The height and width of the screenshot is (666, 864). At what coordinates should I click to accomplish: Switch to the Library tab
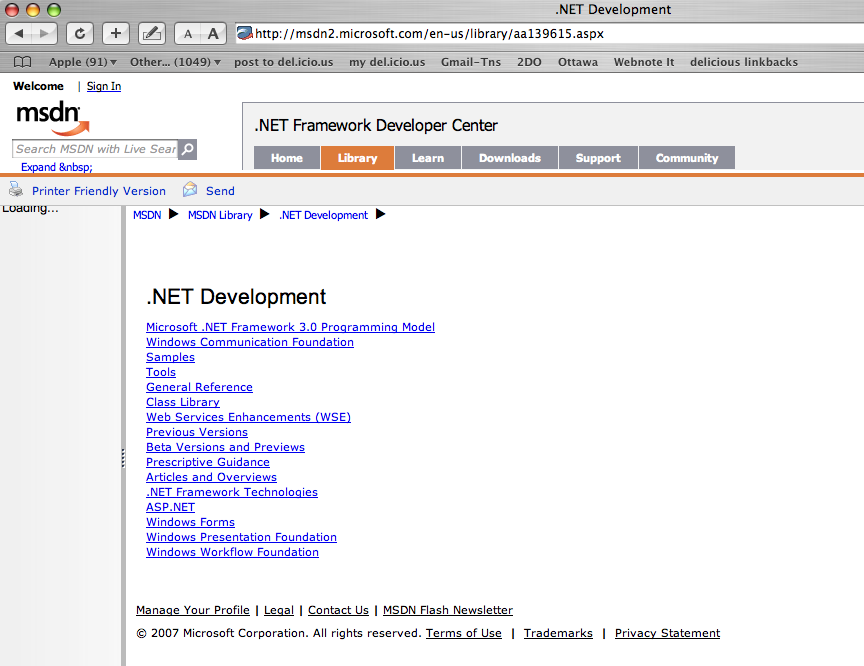(357, 158)
